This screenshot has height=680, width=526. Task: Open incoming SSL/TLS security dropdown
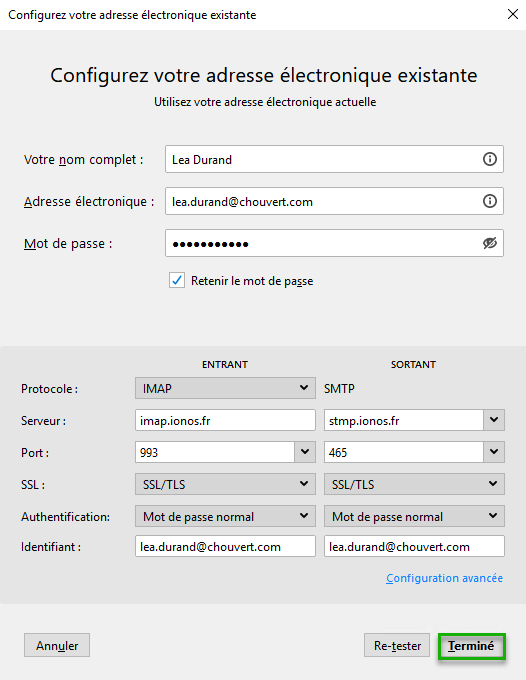(x=225, y=484)
